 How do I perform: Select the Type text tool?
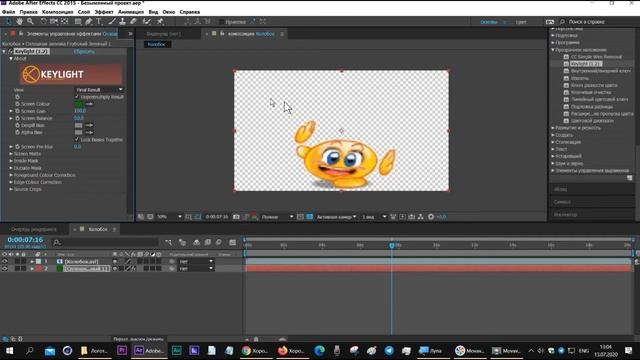coord(99,21)
